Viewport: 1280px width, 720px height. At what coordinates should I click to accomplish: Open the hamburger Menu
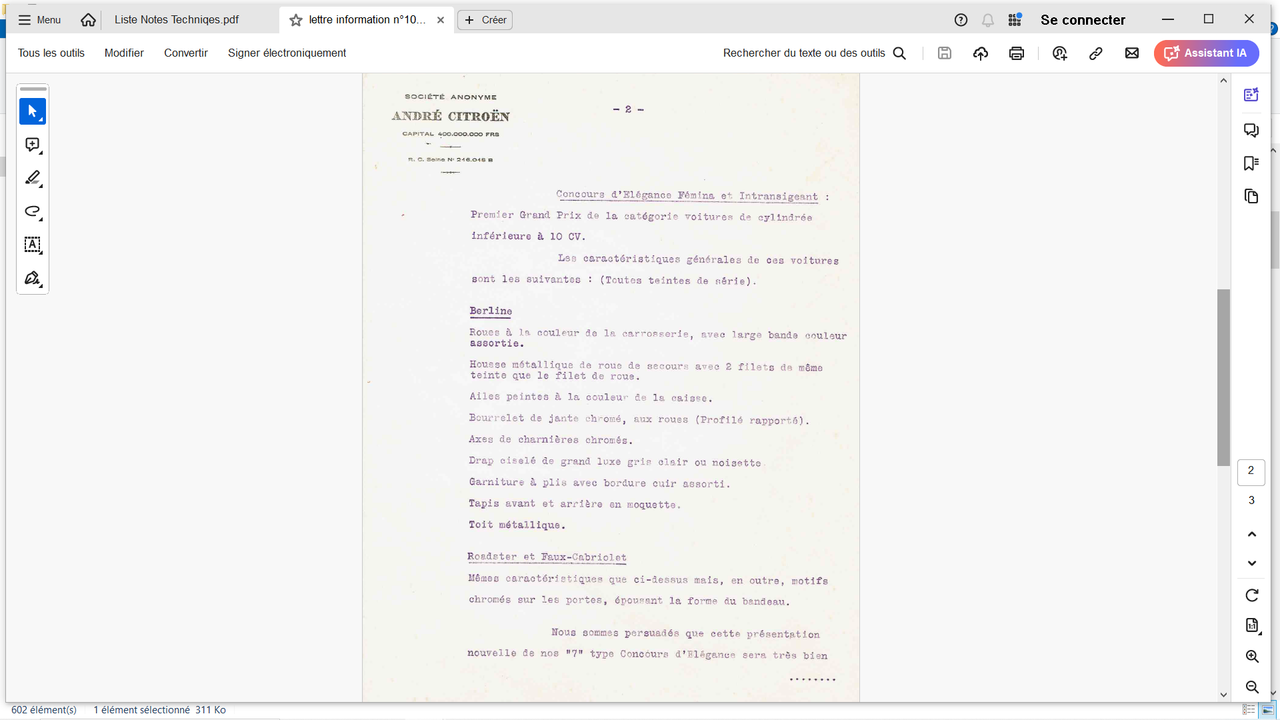pyautogui.click(x=39, y=20)
